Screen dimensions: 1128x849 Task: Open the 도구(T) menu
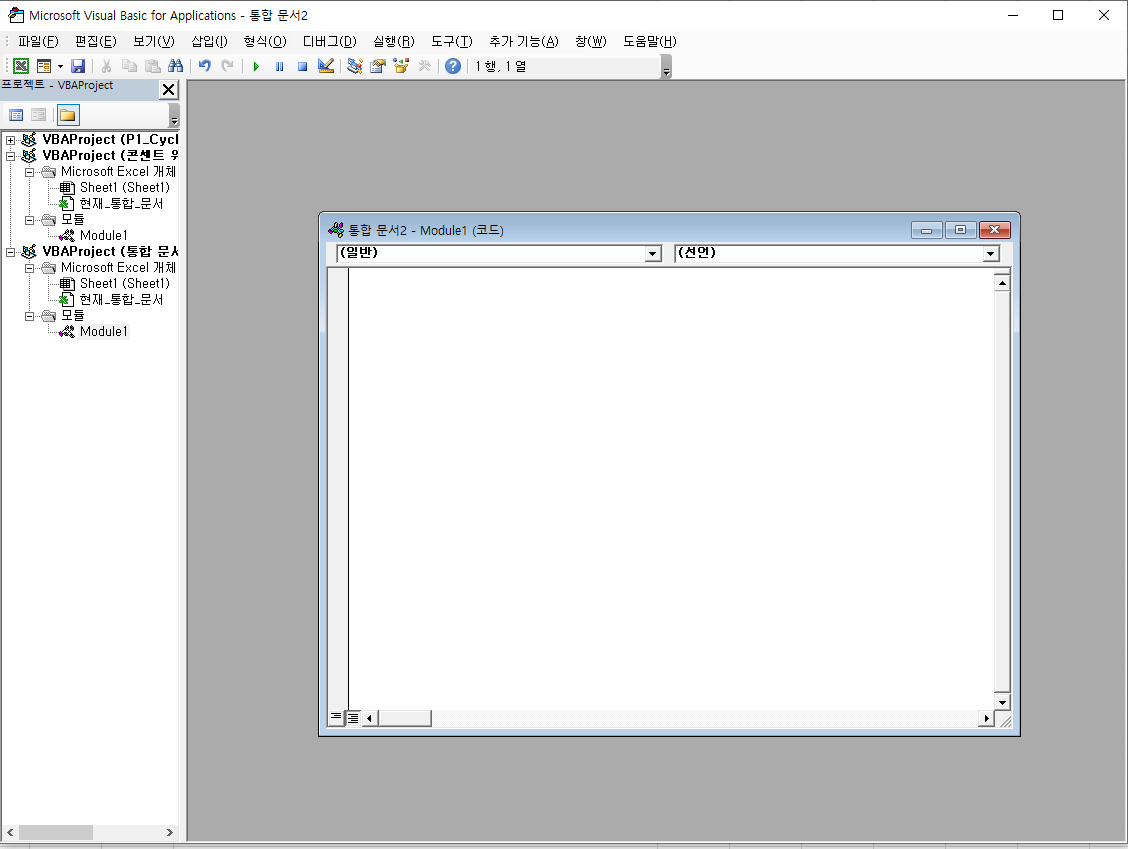pyautogui.click(x=452, y=42)
